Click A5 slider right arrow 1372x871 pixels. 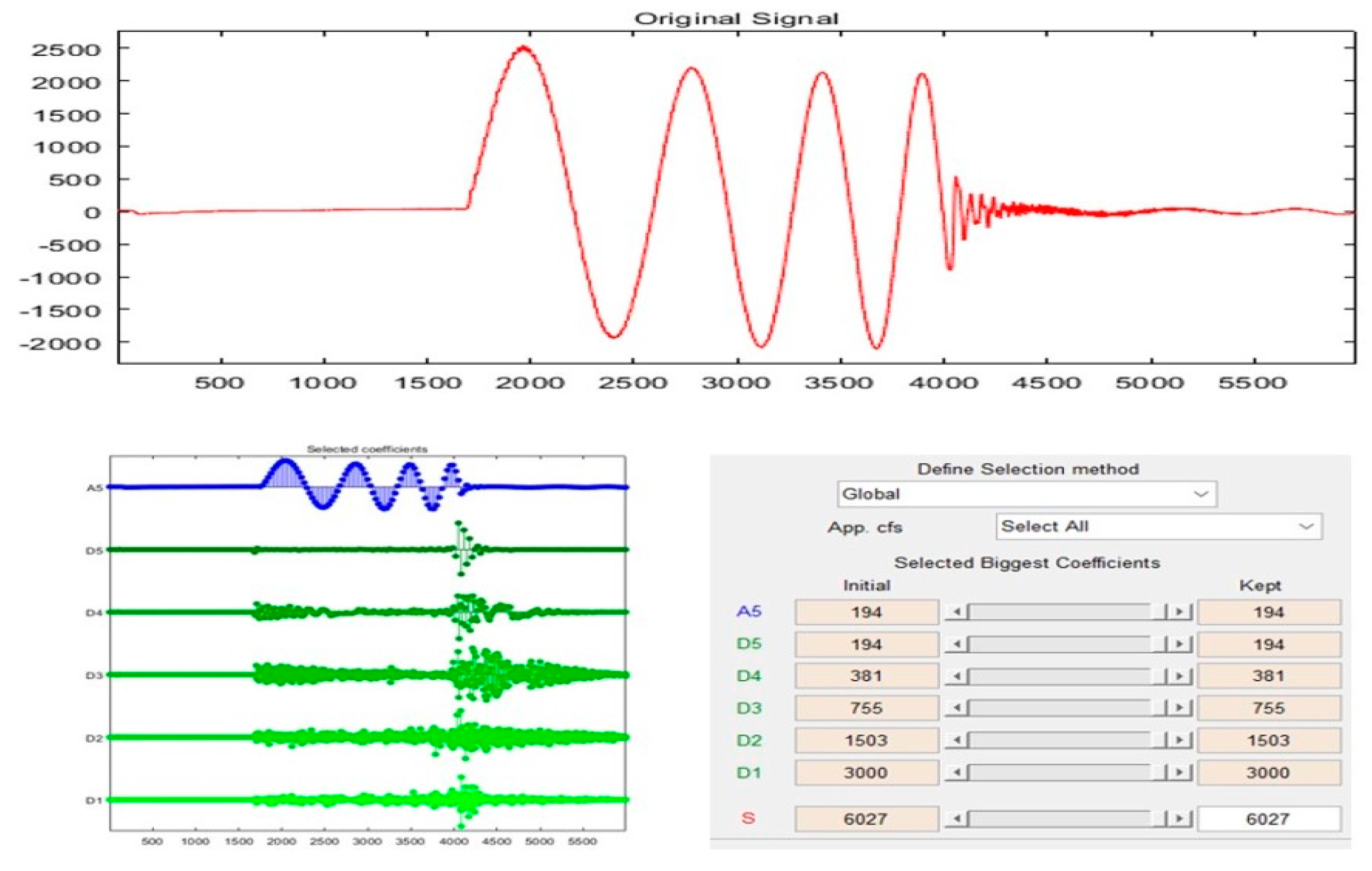pos(1180,612)
